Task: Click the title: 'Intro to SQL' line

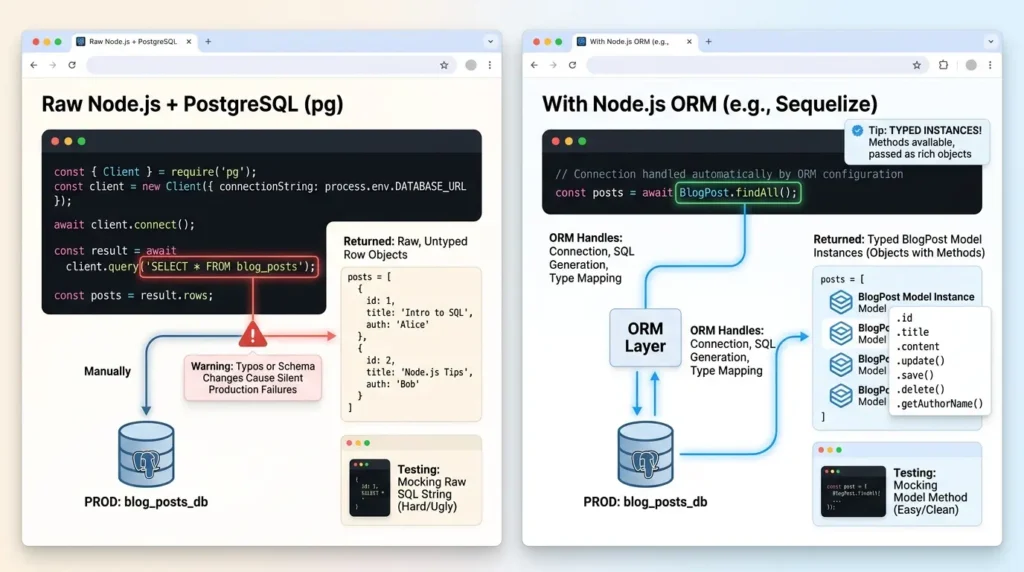Action: pyautogui.click(x=419, y=313)
